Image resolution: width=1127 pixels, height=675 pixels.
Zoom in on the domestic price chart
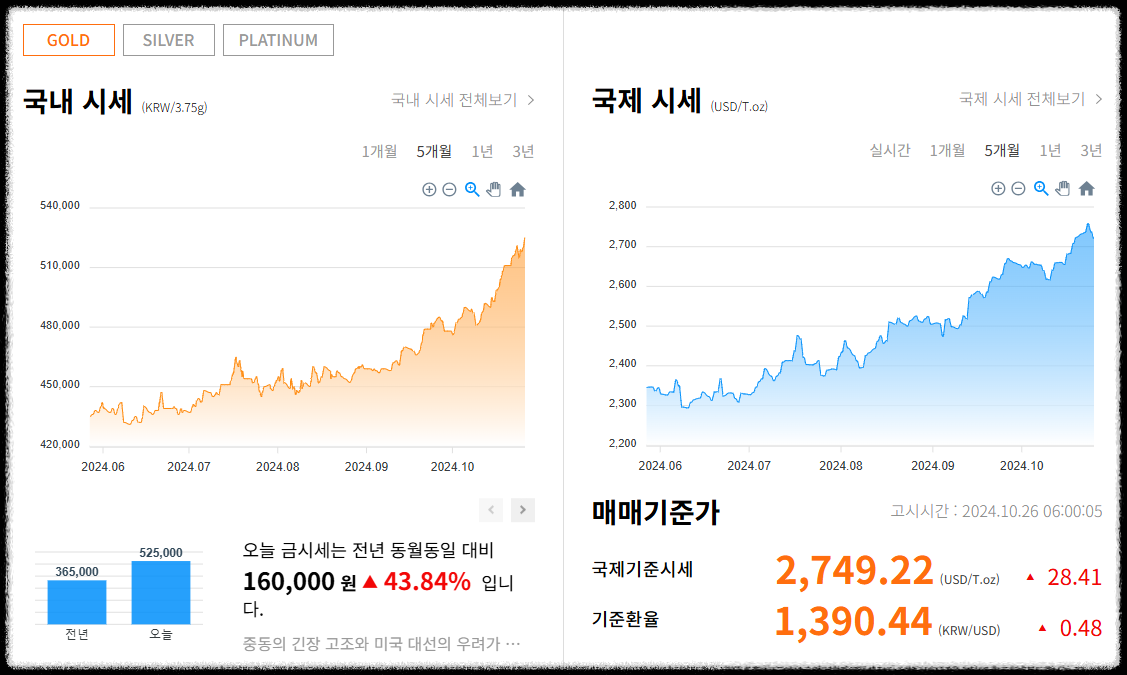tap(429, 189)
